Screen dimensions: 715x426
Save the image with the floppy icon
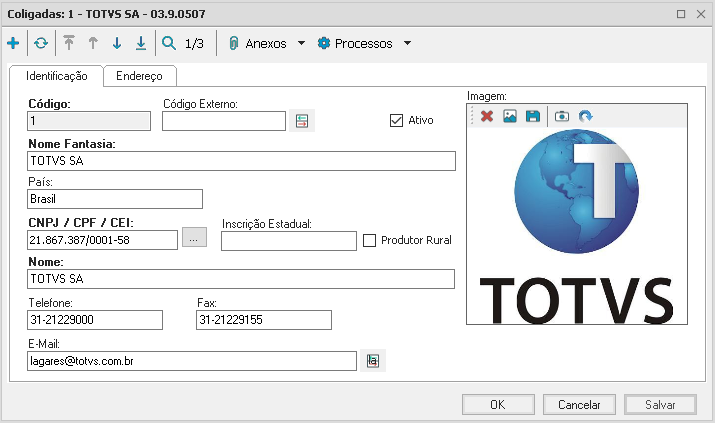(533, 116)
